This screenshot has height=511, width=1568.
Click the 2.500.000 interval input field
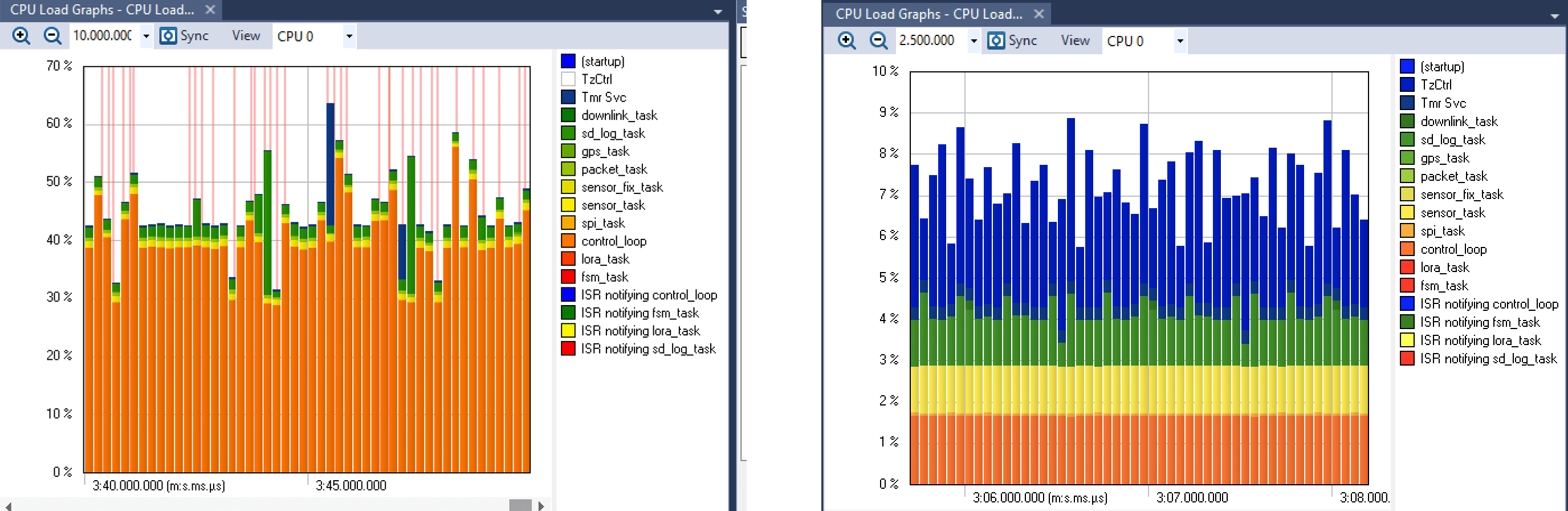point(932,40)
